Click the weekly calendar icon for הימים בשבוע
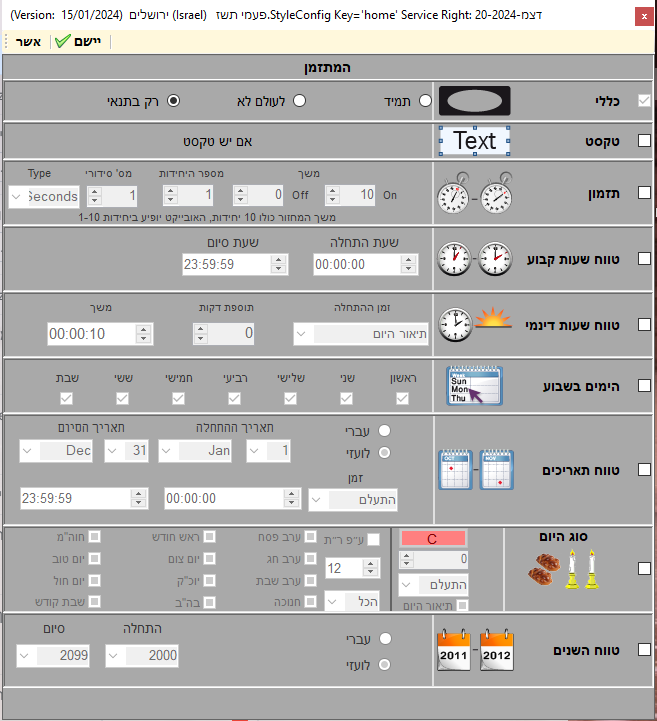This screenshot has height=721, width=657. point(475,385)
